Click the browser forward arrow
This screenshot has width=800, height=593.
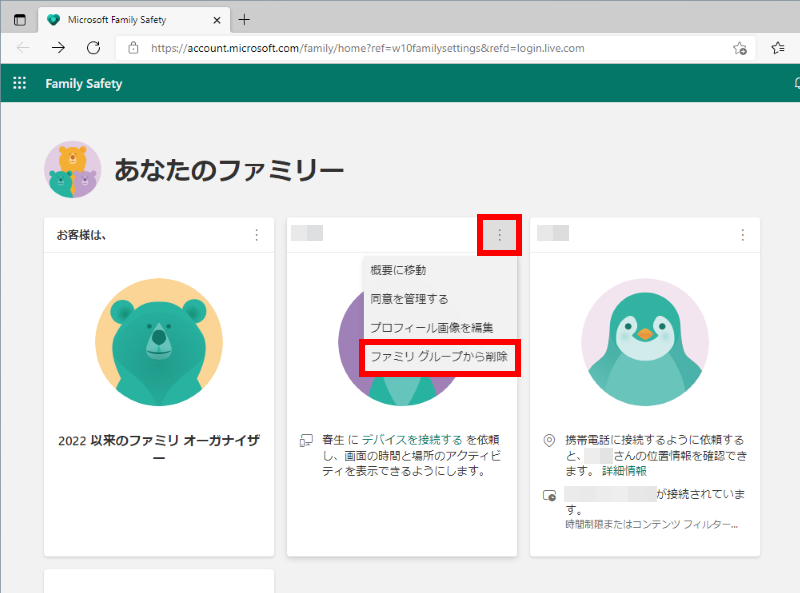58,48
